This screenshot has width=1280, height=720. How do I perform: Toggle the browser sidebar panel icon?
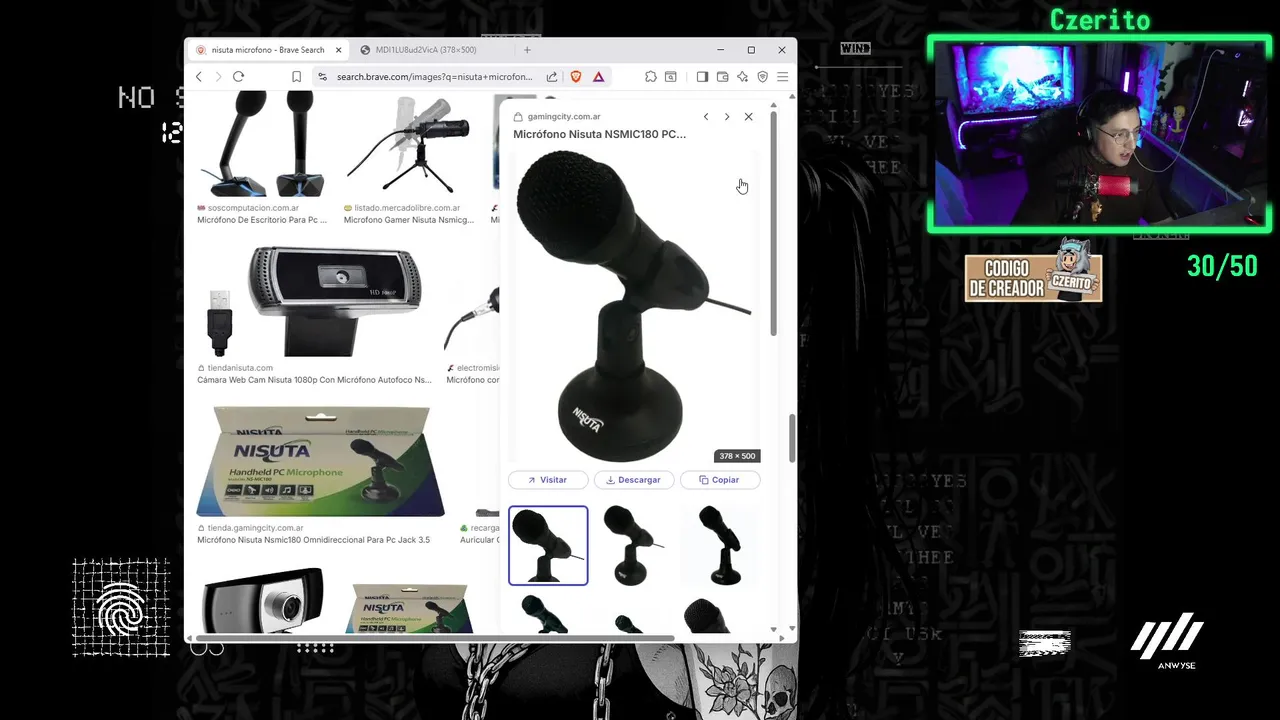[x=702, y=77]
